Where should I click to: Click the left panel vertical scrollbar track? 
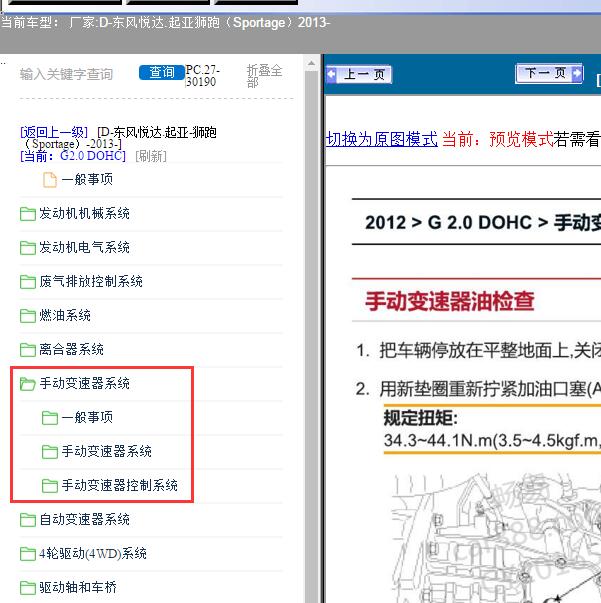coord(311,335)
